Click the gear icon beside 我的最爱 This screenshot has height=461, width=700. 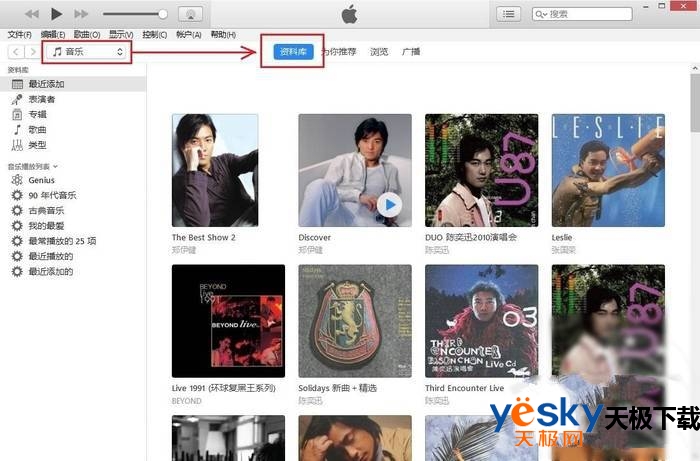click(x=17, y=225)
